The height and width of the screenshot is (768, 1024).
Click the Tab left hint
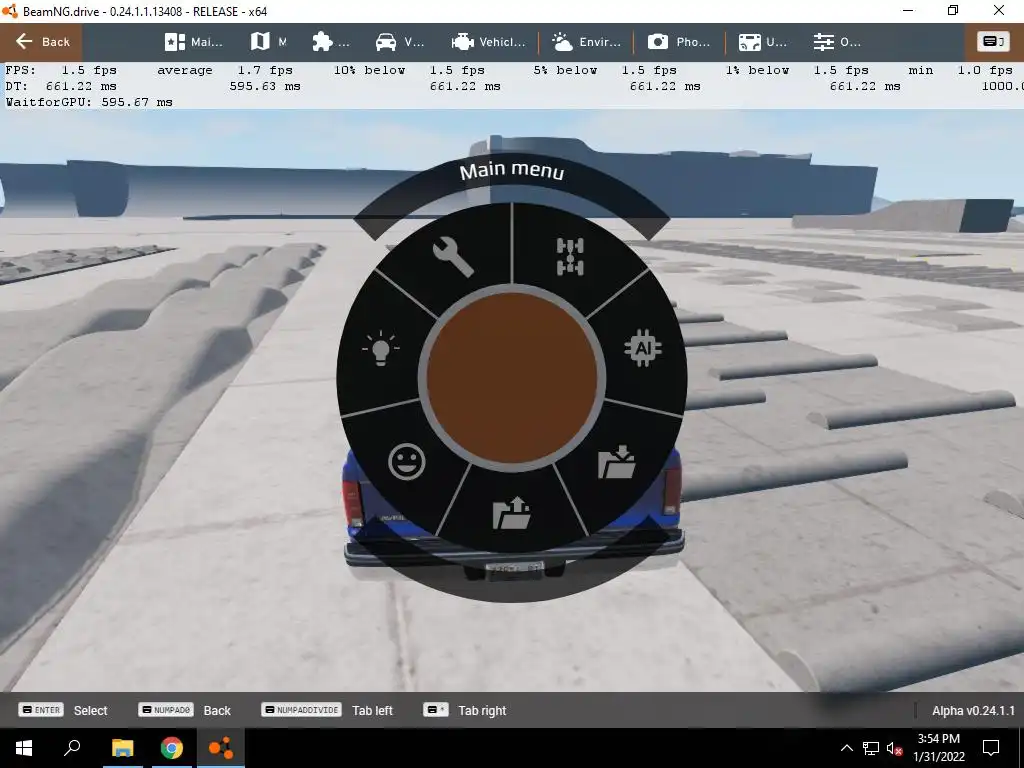tap(327, 710)
